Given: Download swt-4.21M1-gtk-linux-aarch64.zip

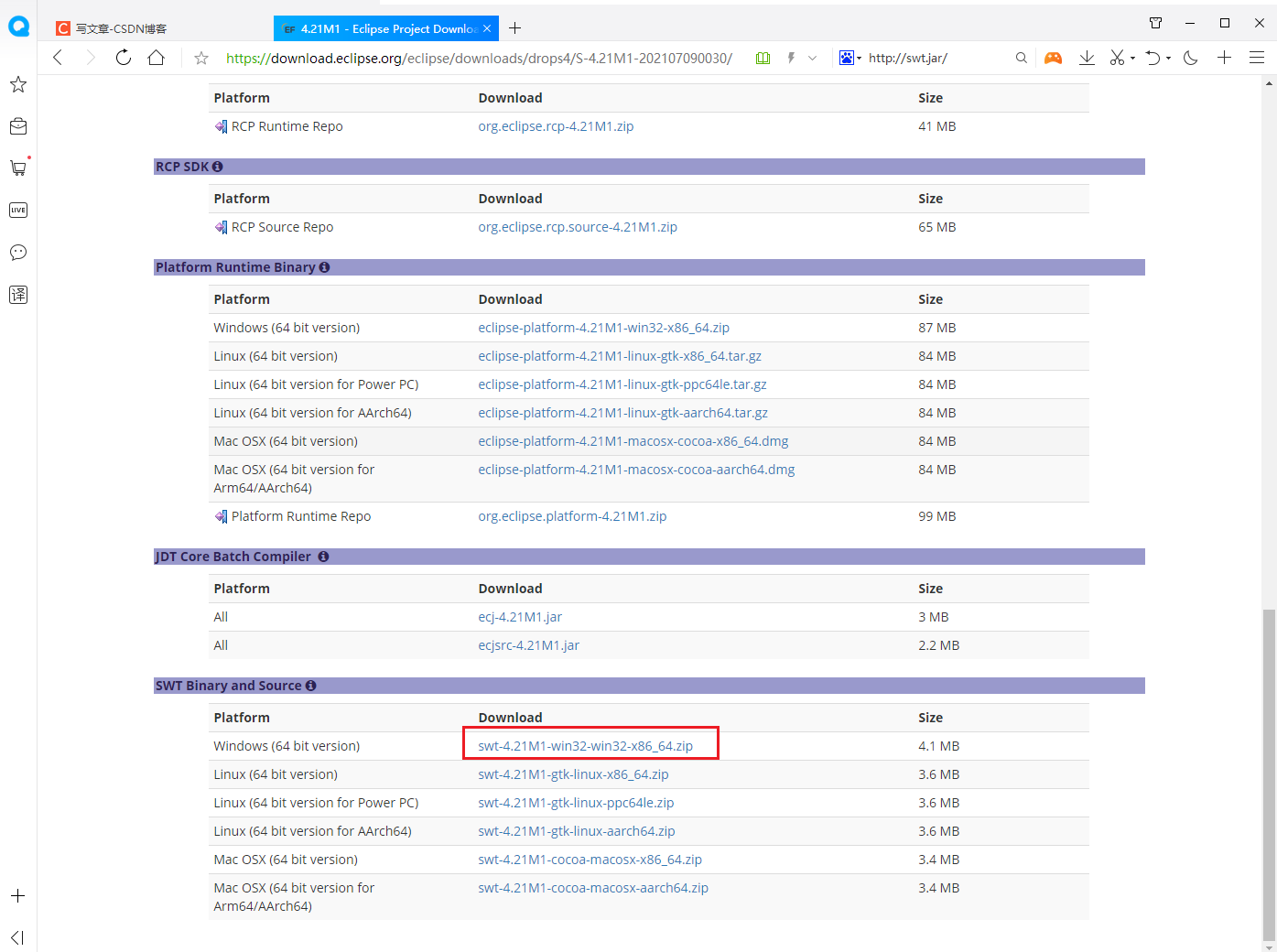Looking at the screenshot, I should 577,831.
